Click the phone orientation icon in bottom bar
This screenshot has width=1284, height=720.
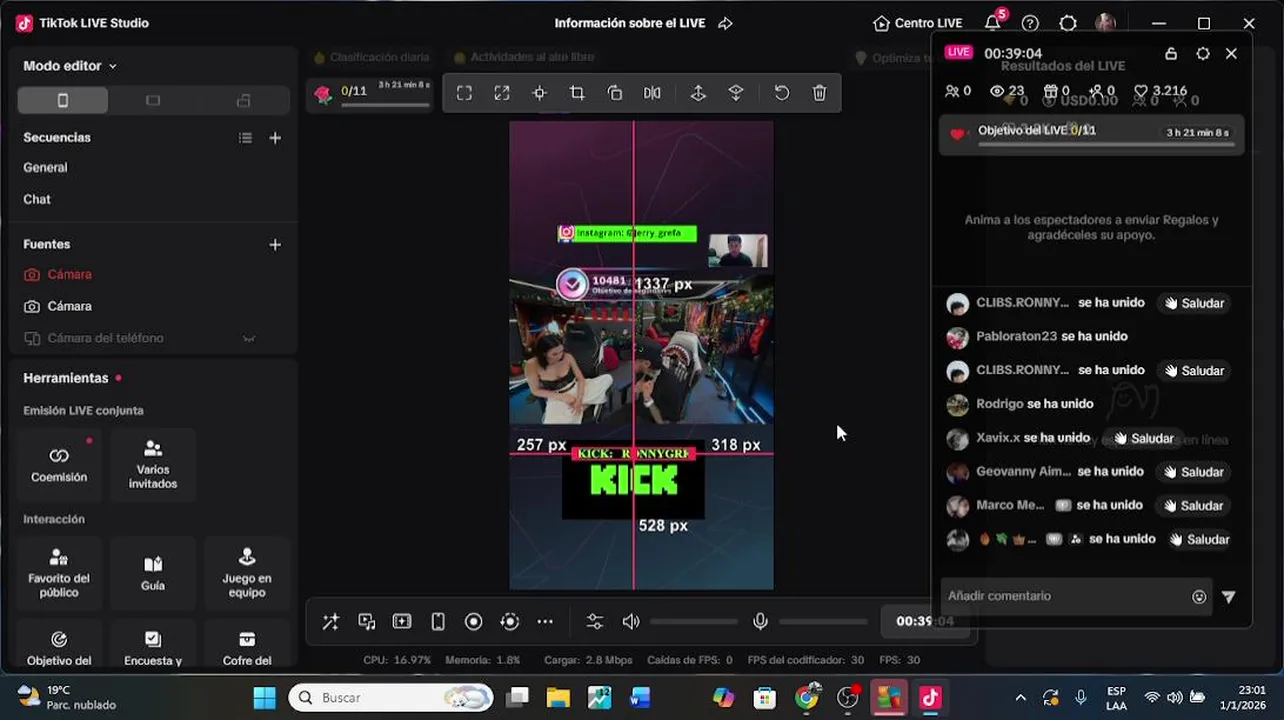(x=438, y=622)
